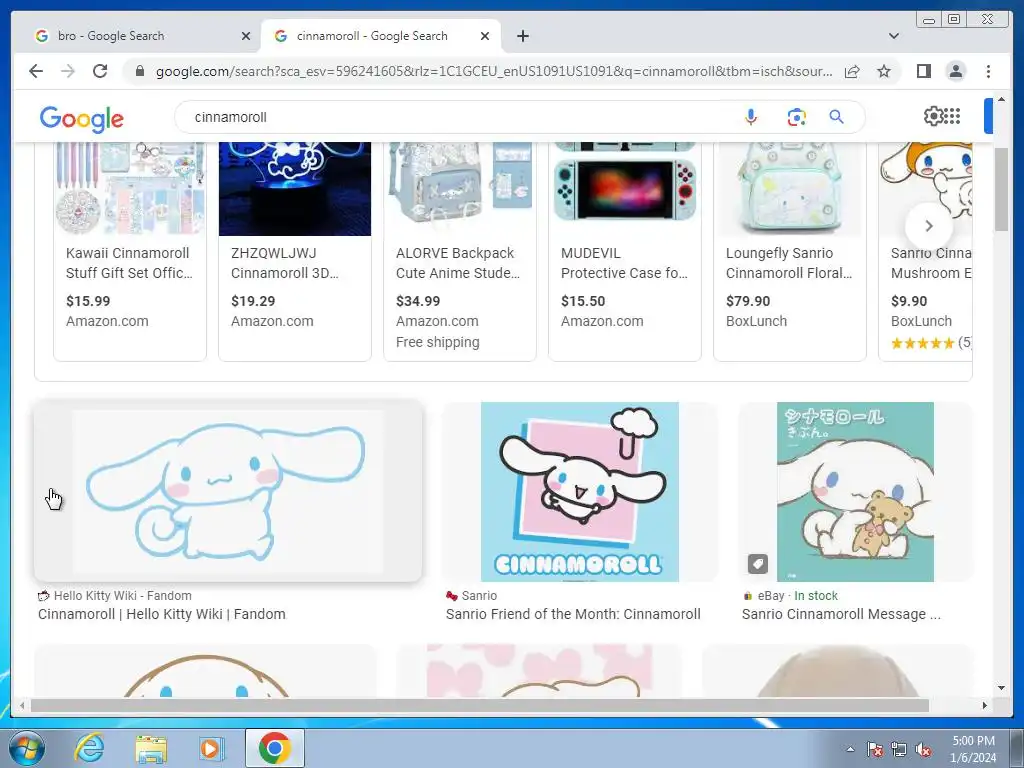1024x768 pixels.
Task: Start voice search with microphone
Action: (751, 118)
